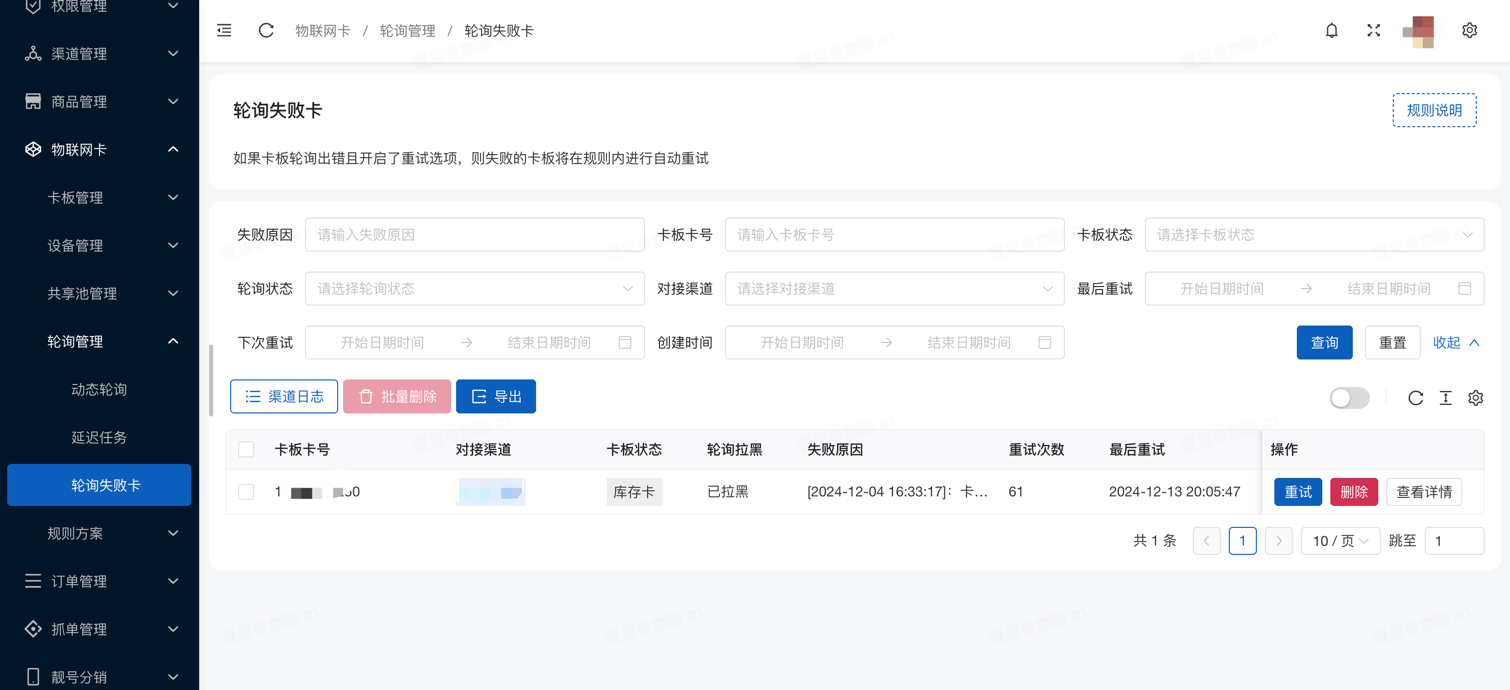Open 卡板状态 dropdown filter
Image resolution: width=1510 pixels, height=690 pixels.
(x=1313, y=235)
